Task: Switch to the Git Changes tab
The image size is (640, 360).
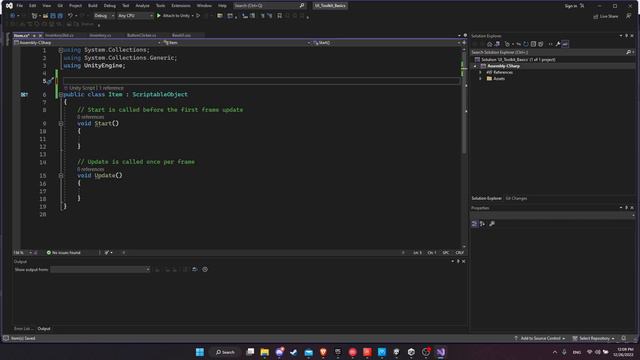Action: (x=516, y=198)
